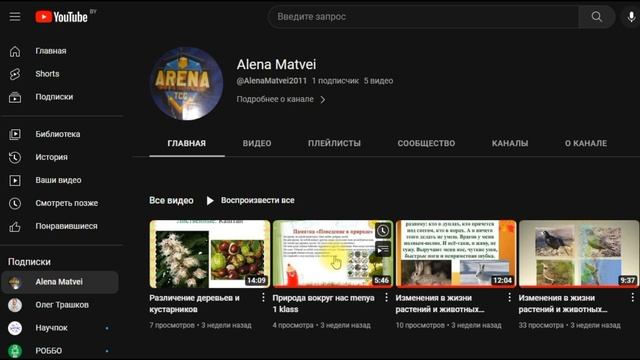Open Подписки in the sidebar

[x=61, y=97]
